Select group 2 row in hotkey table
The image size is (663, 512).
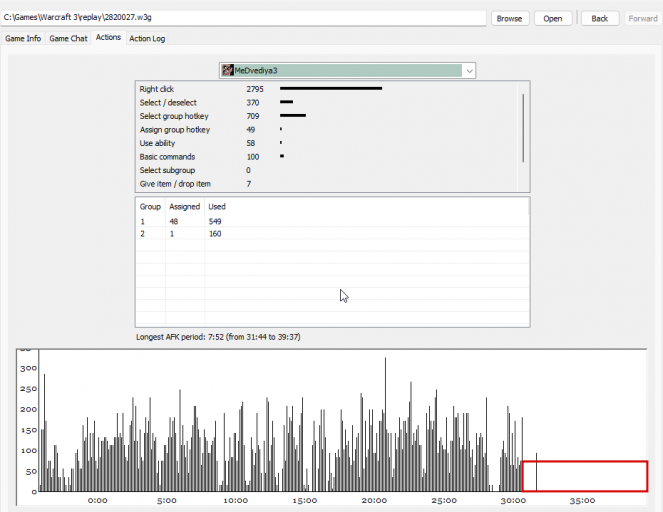[x=332, y=234]
